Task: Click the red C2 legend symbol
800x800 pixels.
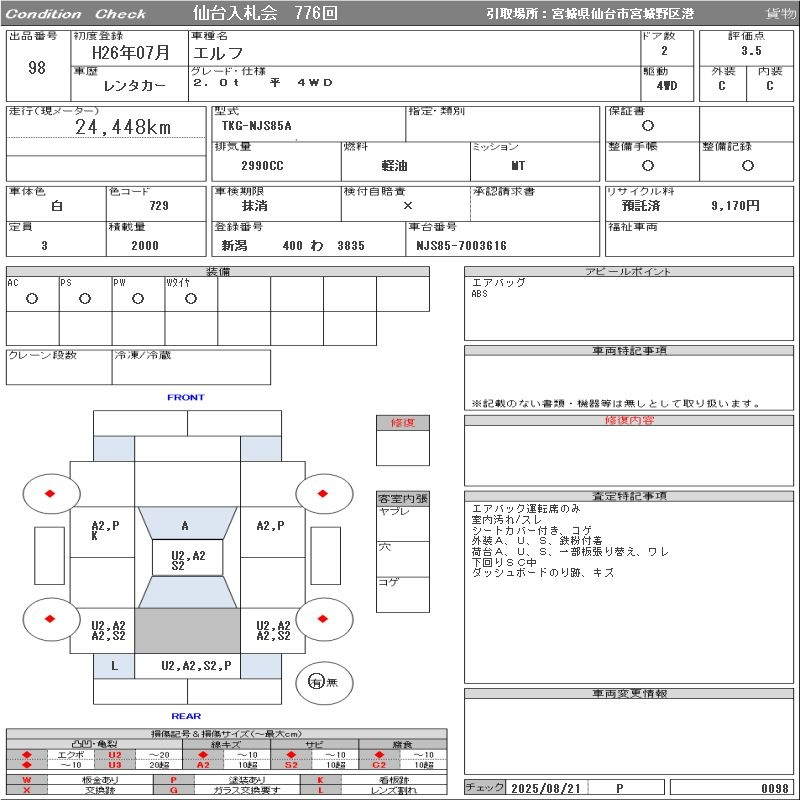Action: tap(379, 764)
